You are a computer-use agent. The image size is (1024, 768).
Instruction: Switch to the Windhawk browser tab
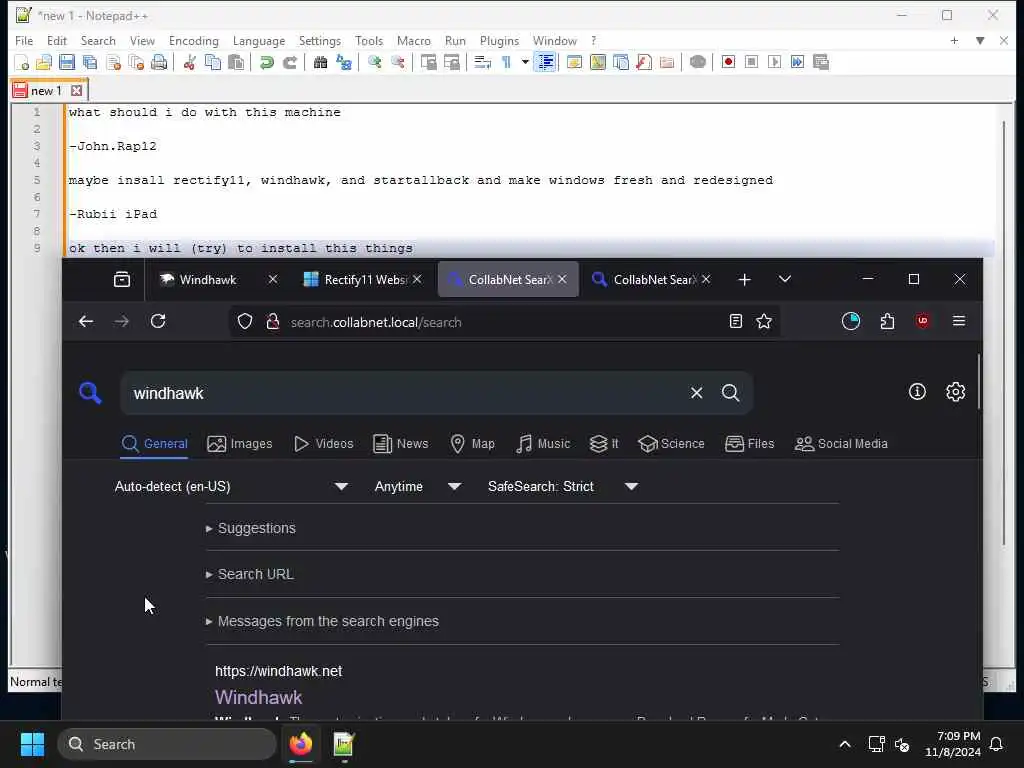tap(208, 280)
